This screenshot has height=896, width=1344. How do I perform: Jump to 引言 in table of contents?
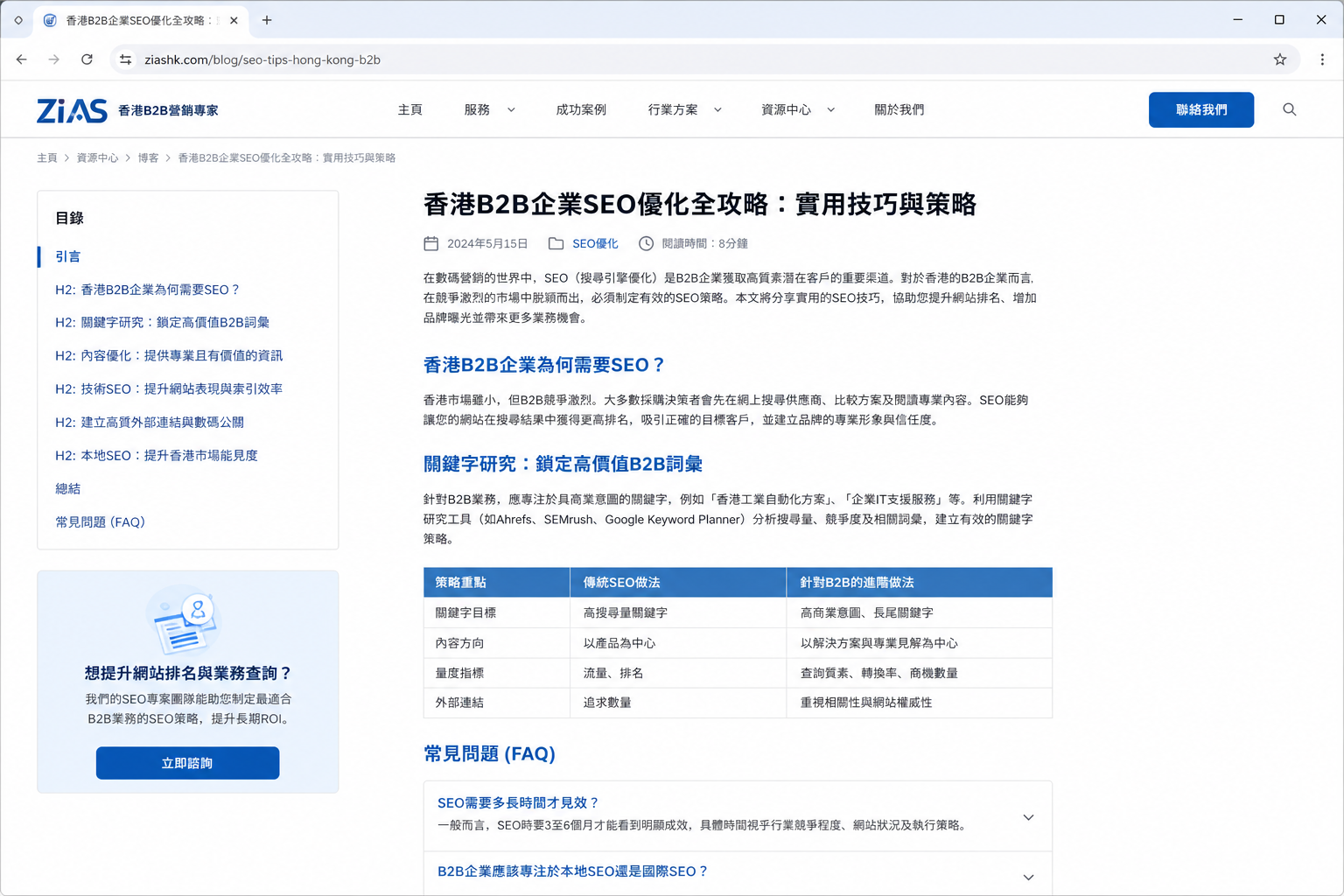(68, 256)
